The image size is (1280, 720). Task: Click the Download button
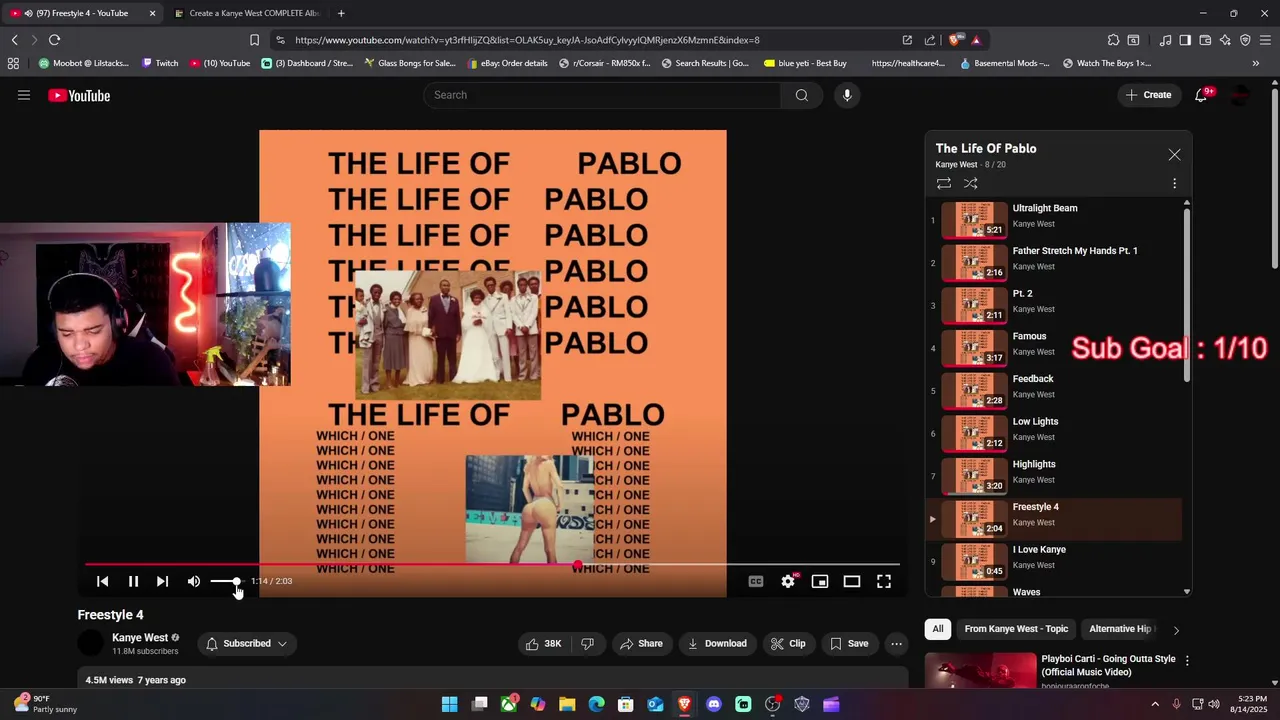coord(717,643)
